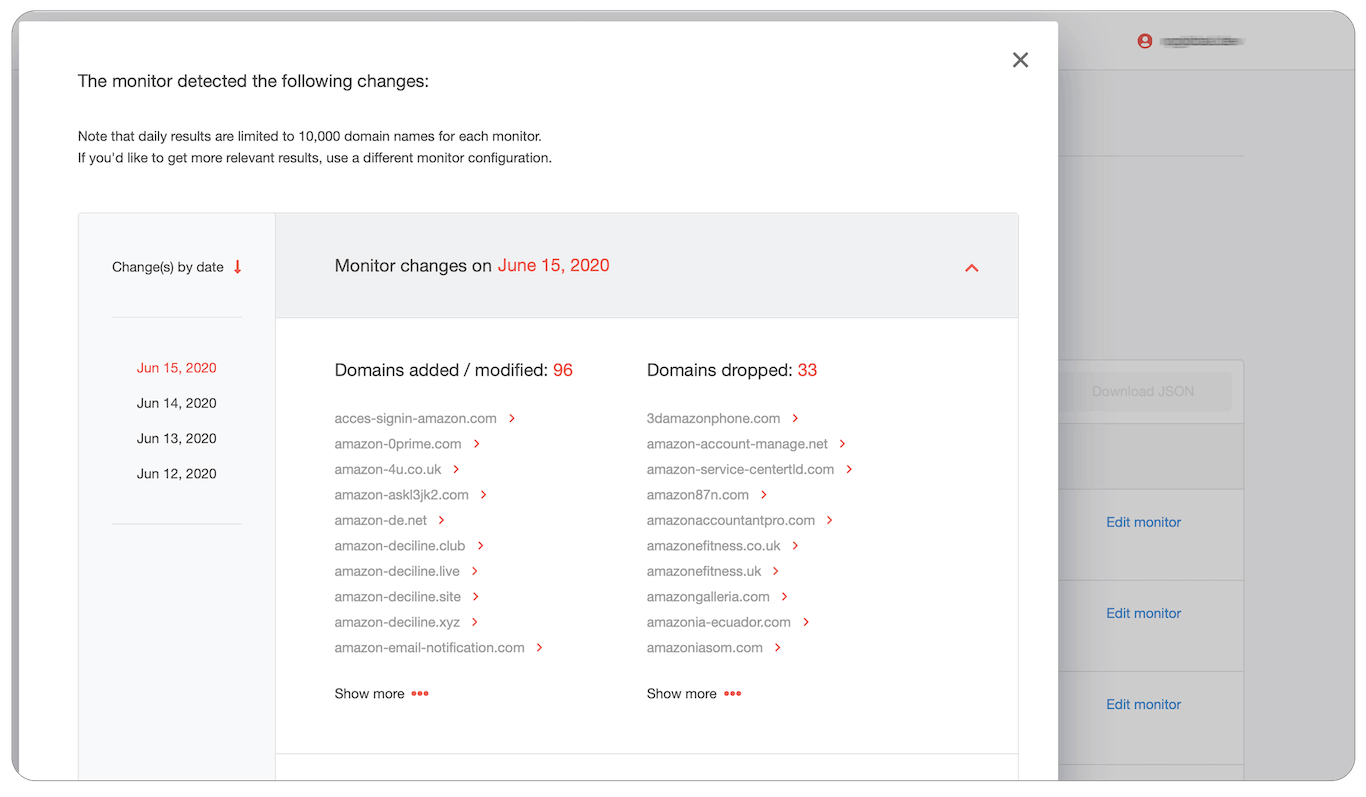Open arrow next to amazongalleria.com
Viewport: 1366px width, 797px height.
(x=785, y=597)
